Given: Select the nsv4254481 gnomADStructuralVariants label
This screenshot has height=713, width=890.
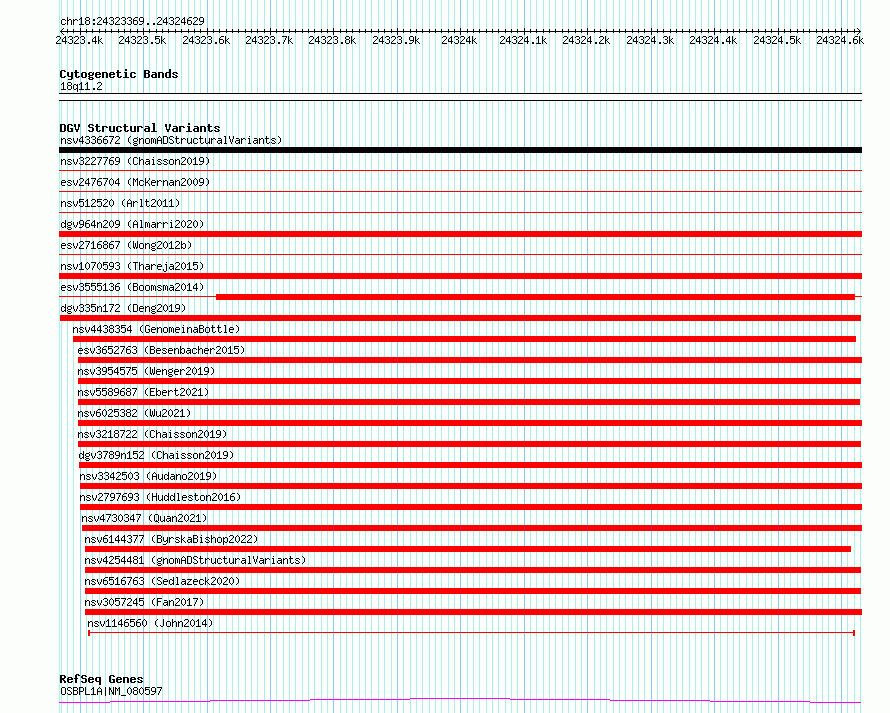Looking at the screenshot, I should tap(195, 560).
